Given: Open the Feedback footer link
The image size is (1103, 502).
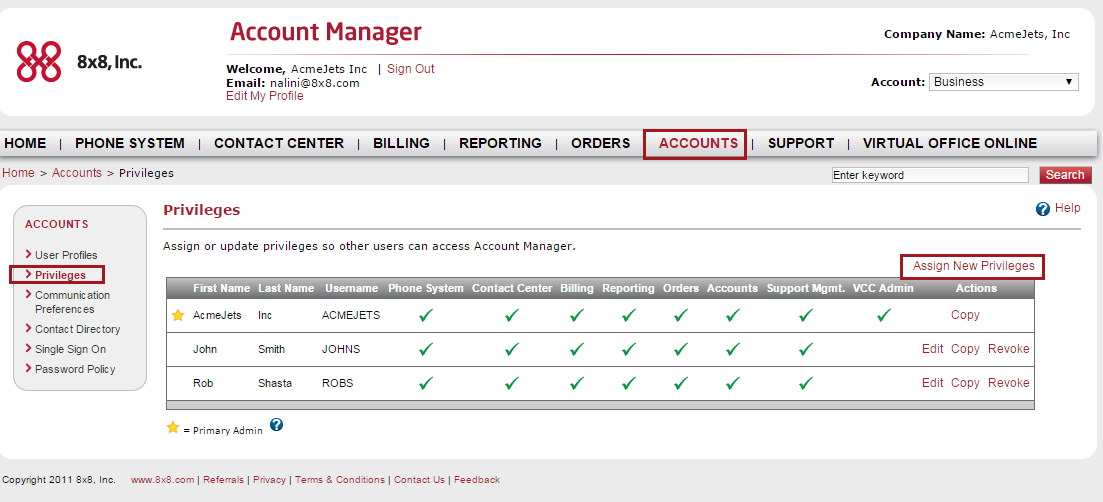Looking at the screenshot, I should point(477,480).
